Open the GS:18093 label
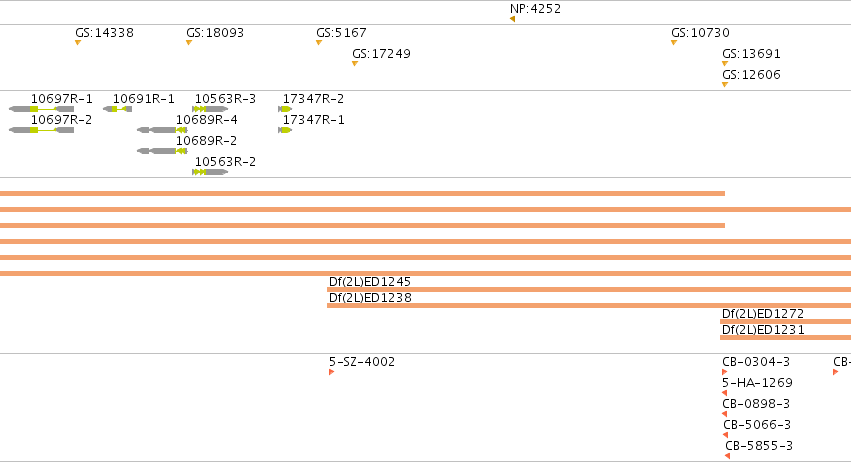851x462 pixels. tap(215, 33)
